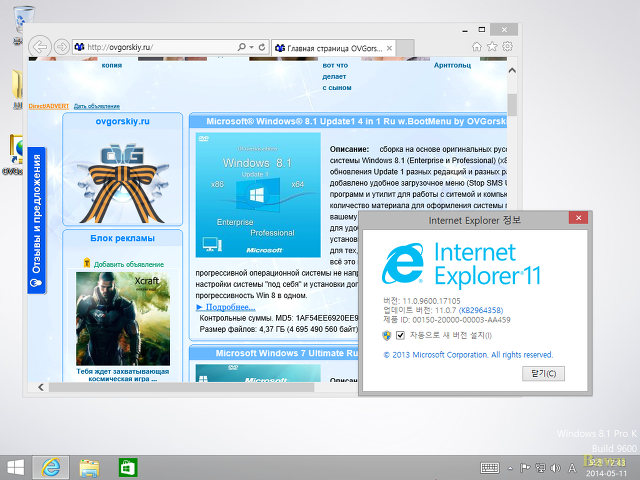
Task: Click the vertical scrollbar thumb
Action: (x=512, y=105)
